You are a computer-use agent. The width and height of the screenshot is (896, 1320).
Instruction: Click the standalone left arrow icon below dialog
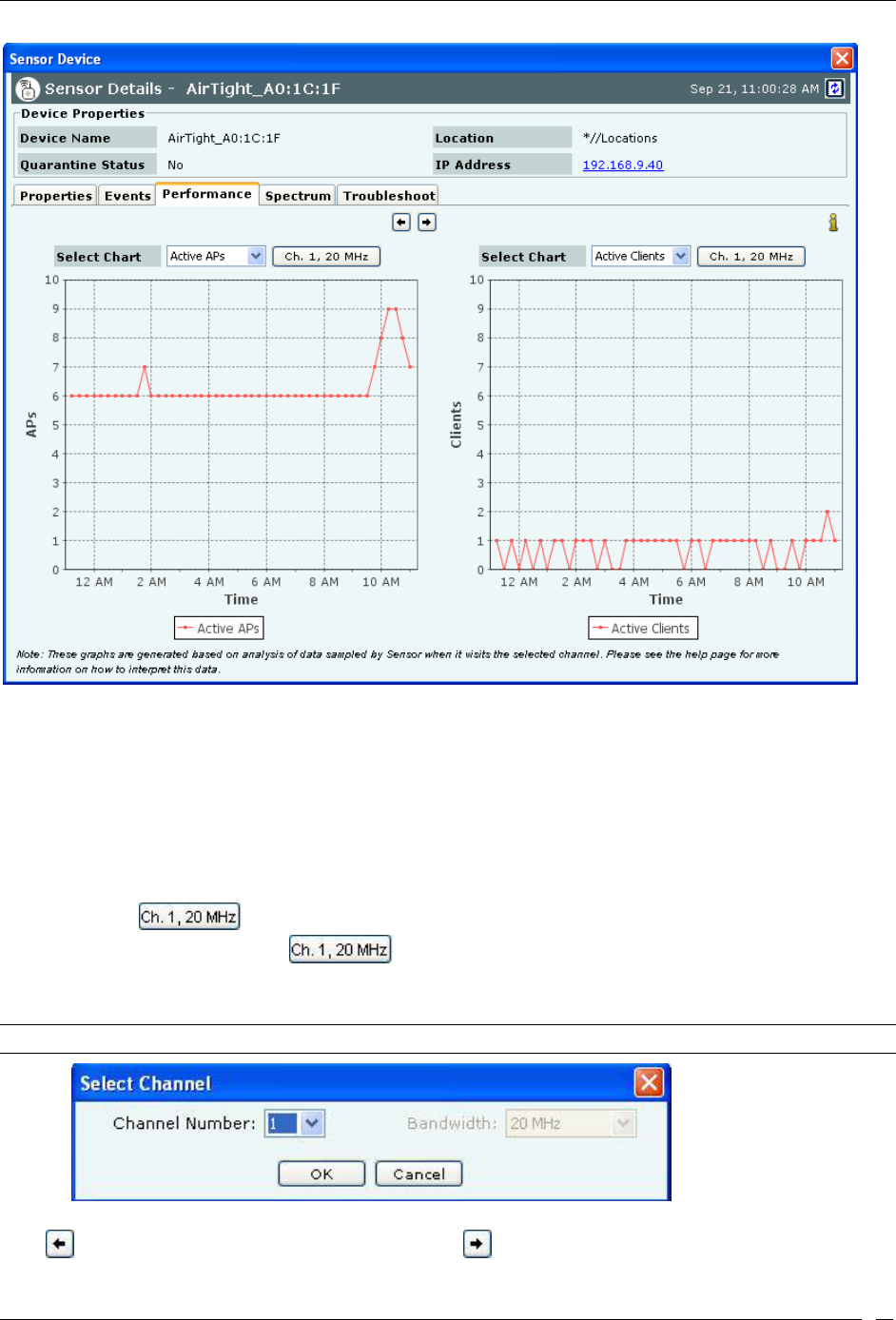point(60,1243)
